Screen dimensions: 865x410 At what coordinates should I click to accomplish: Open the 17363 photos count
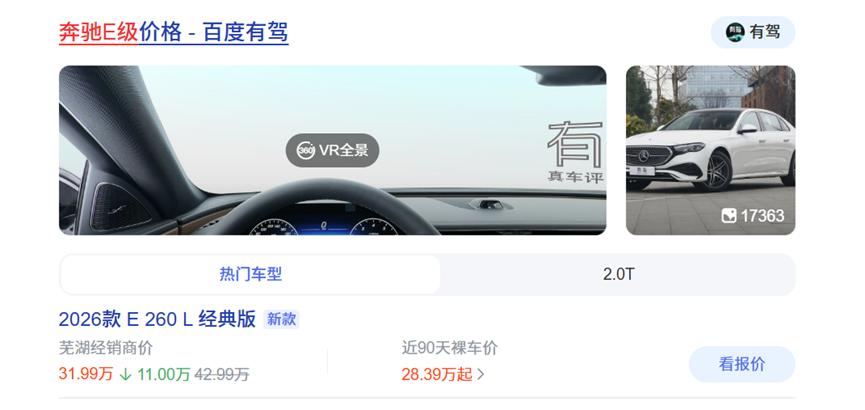point(762,216)
